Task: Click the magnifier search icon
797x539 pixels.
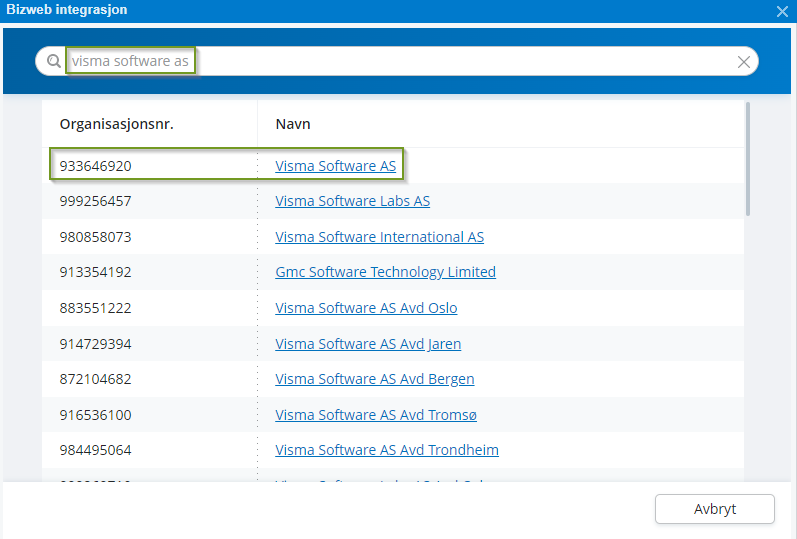Action: point(53,61)
